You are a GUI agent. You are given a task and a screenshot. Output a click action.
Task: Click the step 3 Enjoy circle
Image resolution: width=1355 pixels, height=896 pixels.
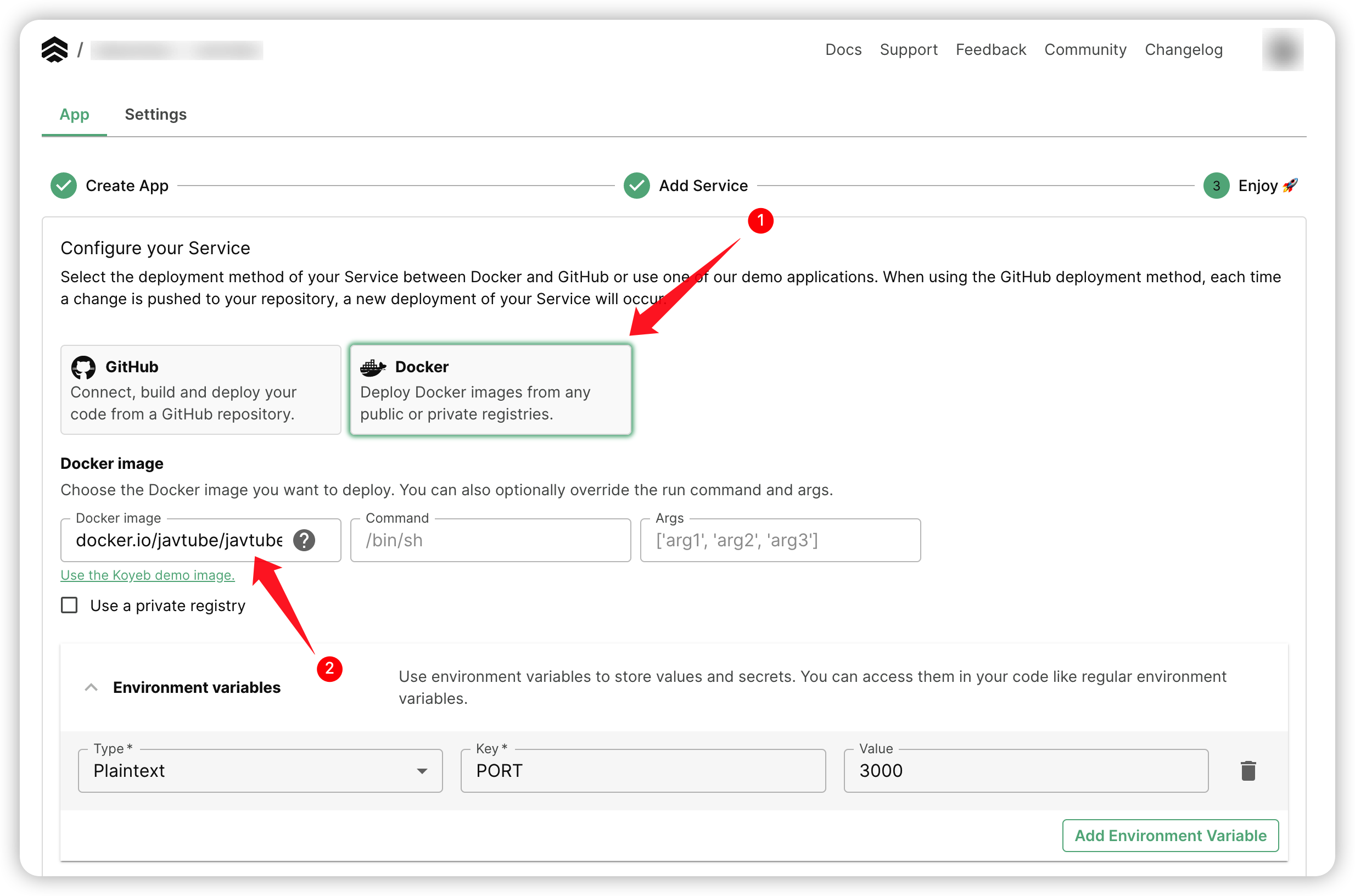tap(1216, 186)
